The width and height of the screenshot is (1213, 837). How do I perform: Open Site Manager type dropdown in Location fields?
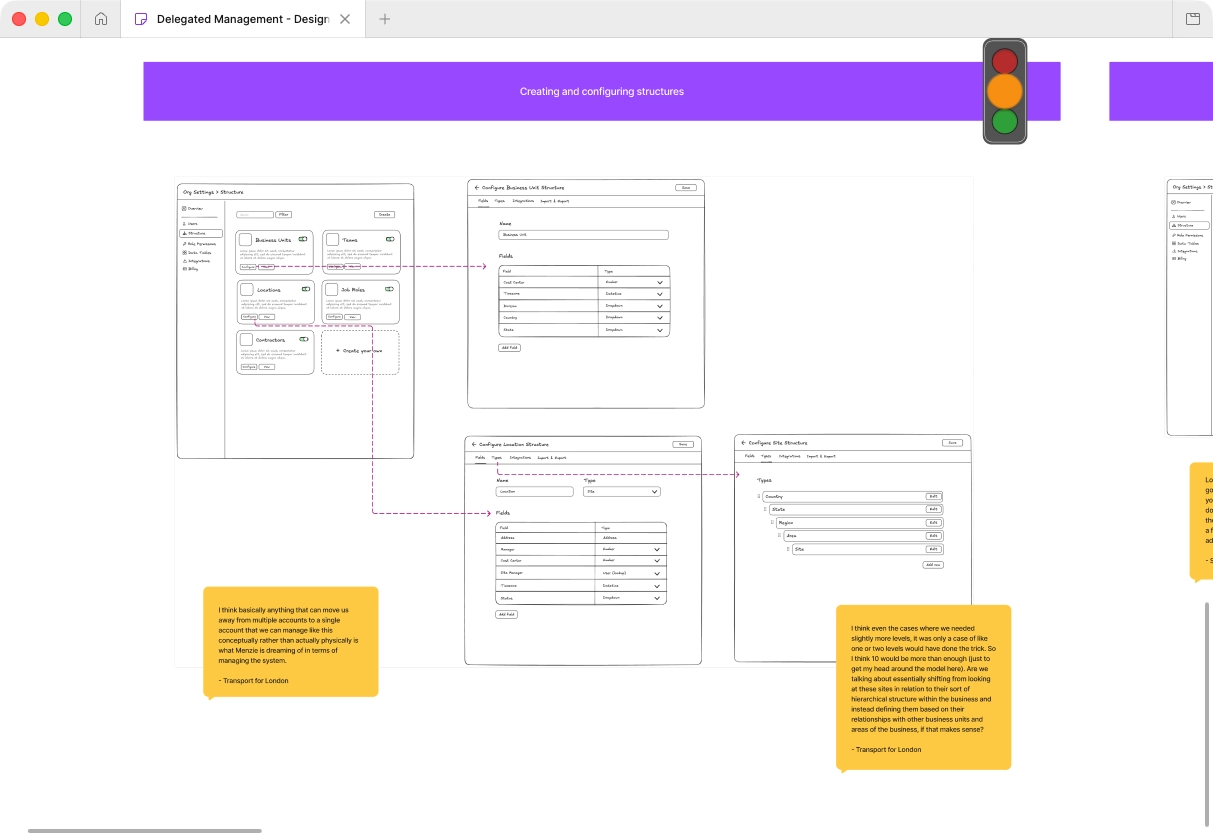[657, 574]
